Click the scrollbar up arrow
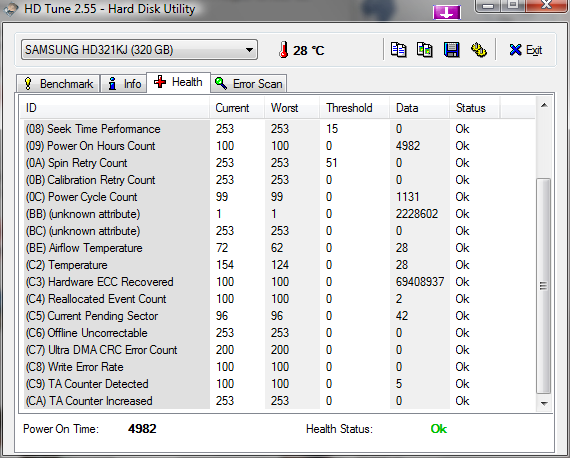Image resolution: width=570 pixels, height=458 pixels. point(544,106)
